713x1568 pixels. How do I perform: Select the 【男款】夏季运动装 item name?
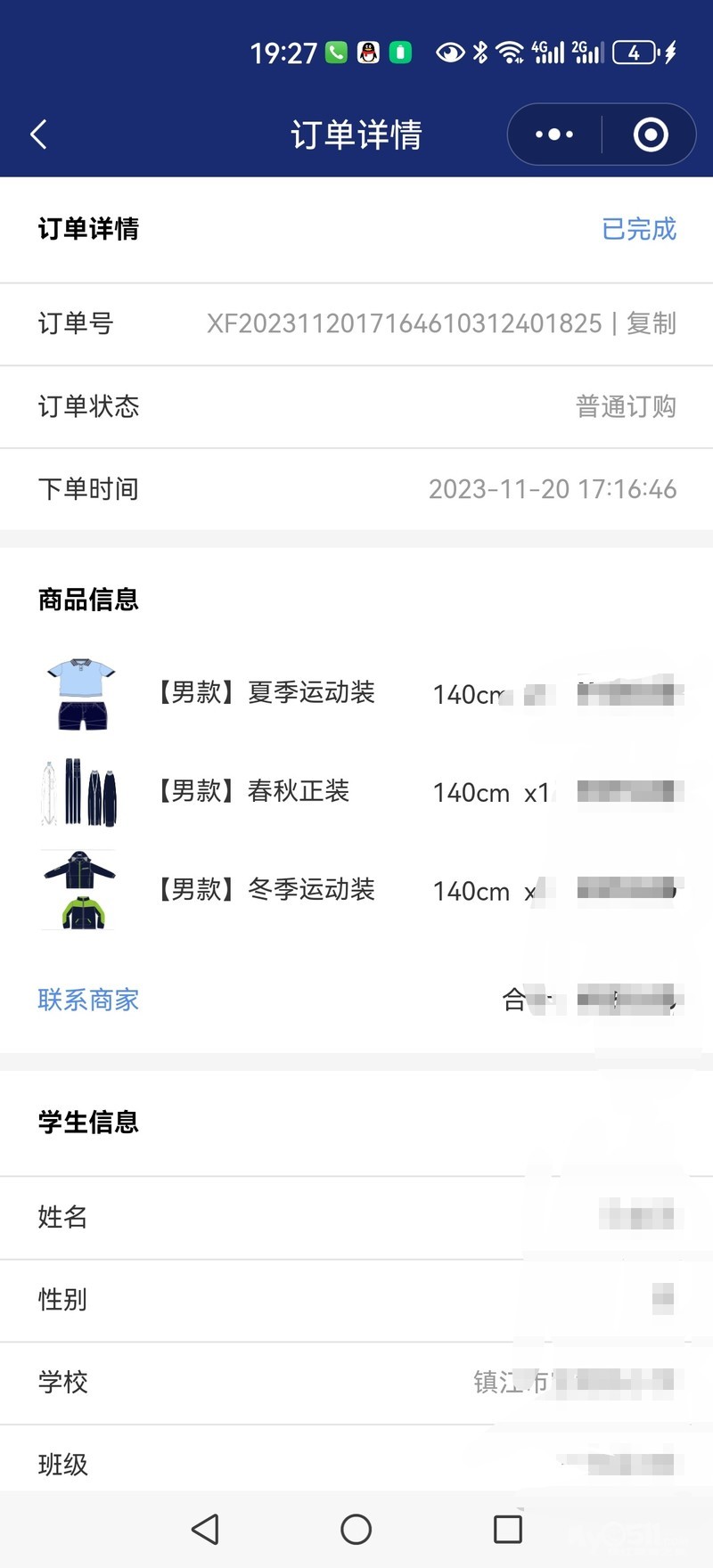(x=265, y=692)
